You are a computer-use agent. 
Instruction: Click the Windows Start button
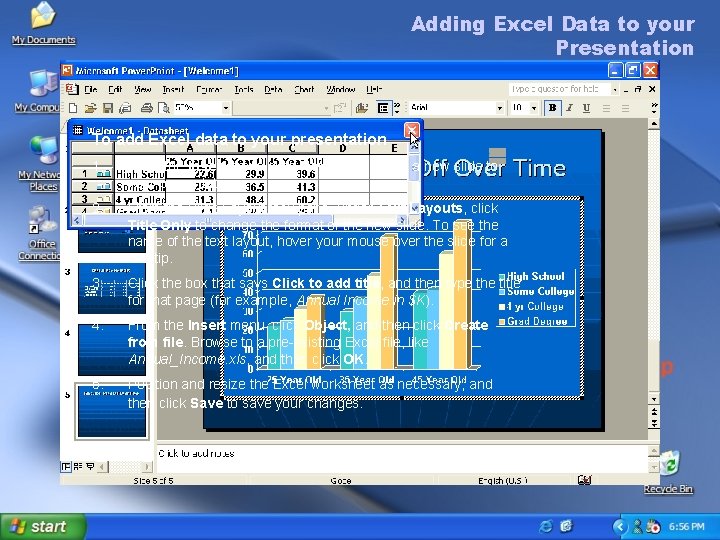coord(43,526)
